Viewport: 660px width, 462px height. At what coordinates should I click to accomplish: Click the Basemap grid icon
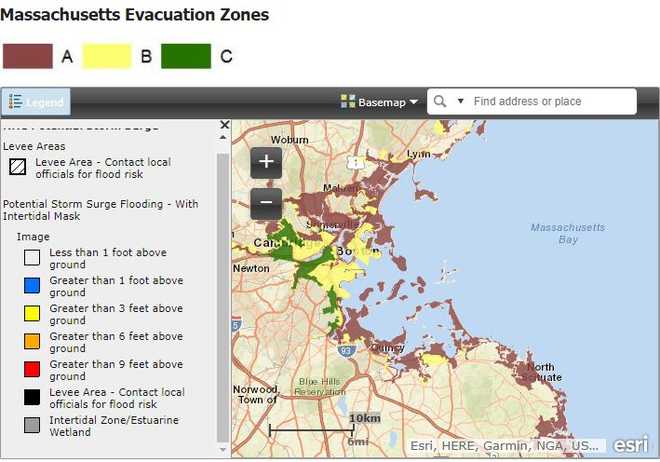347,101
